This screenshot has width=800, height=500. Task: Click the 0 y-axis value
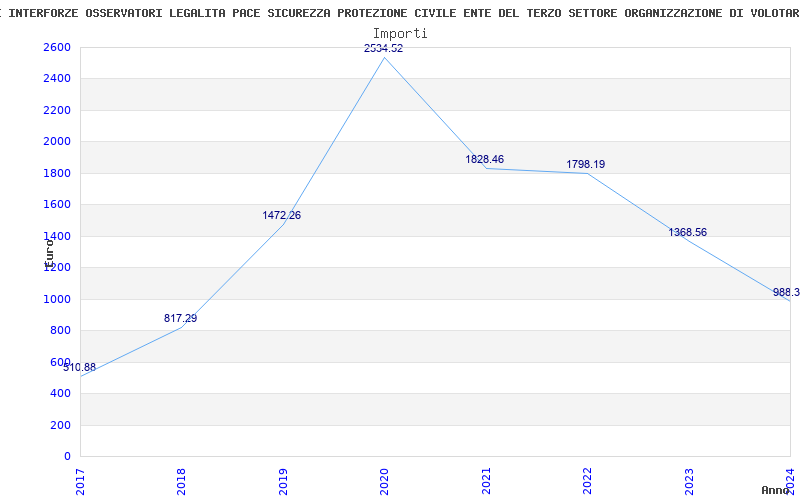(67, 456)
